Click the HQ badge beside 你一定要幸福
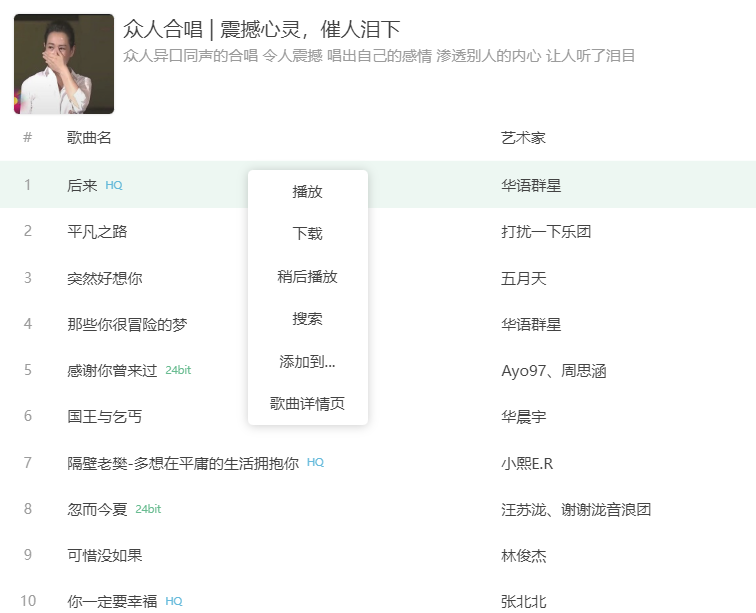 pyautogui.click(x=174, y=601)
